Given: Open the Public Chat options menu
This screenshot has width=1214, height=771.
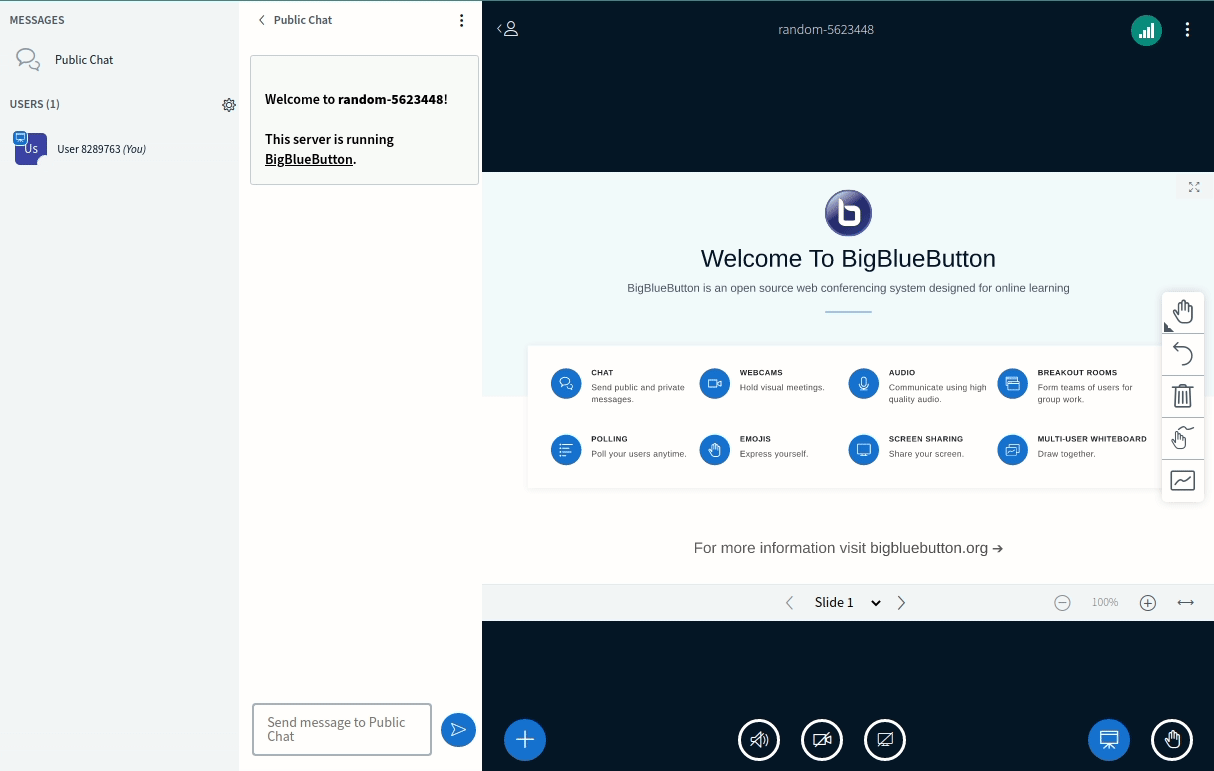Looking at the screenshot, I should [461, 20].
